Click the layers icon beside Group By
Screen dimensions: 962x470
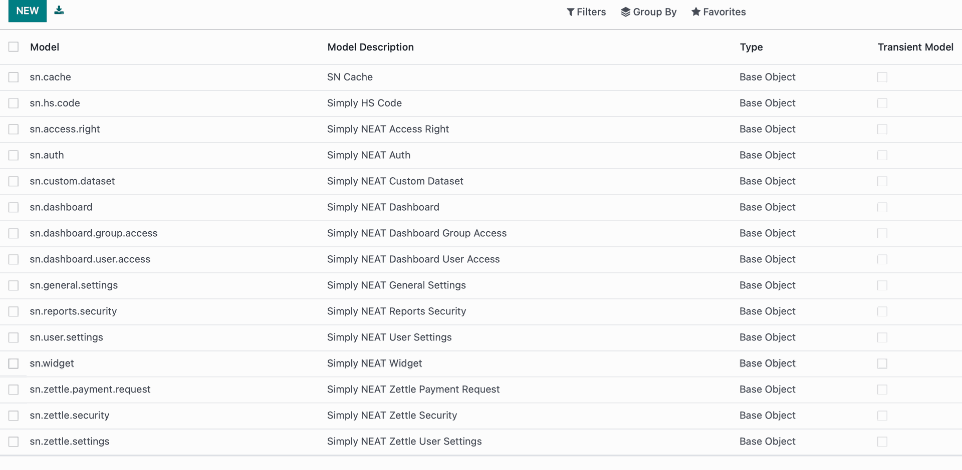[x=625, y=12]
